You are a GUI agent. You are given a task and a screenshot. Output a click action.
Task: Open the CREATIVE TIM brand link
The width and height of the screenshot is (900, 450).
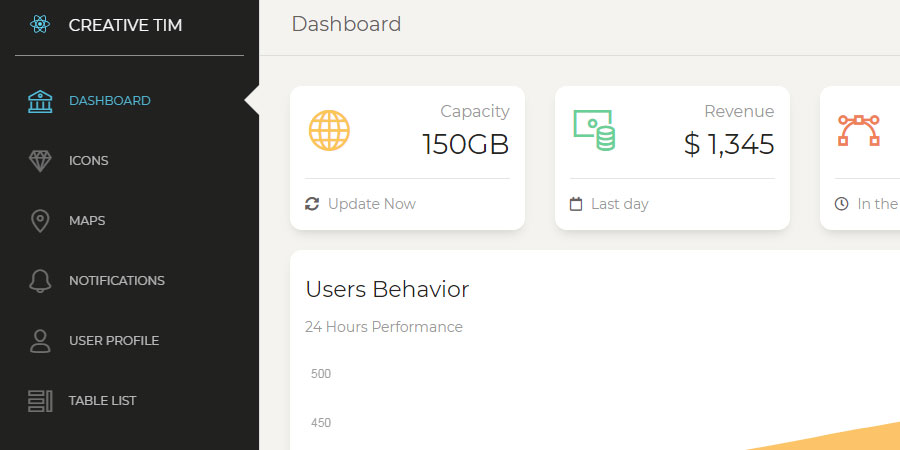point(125,25)
